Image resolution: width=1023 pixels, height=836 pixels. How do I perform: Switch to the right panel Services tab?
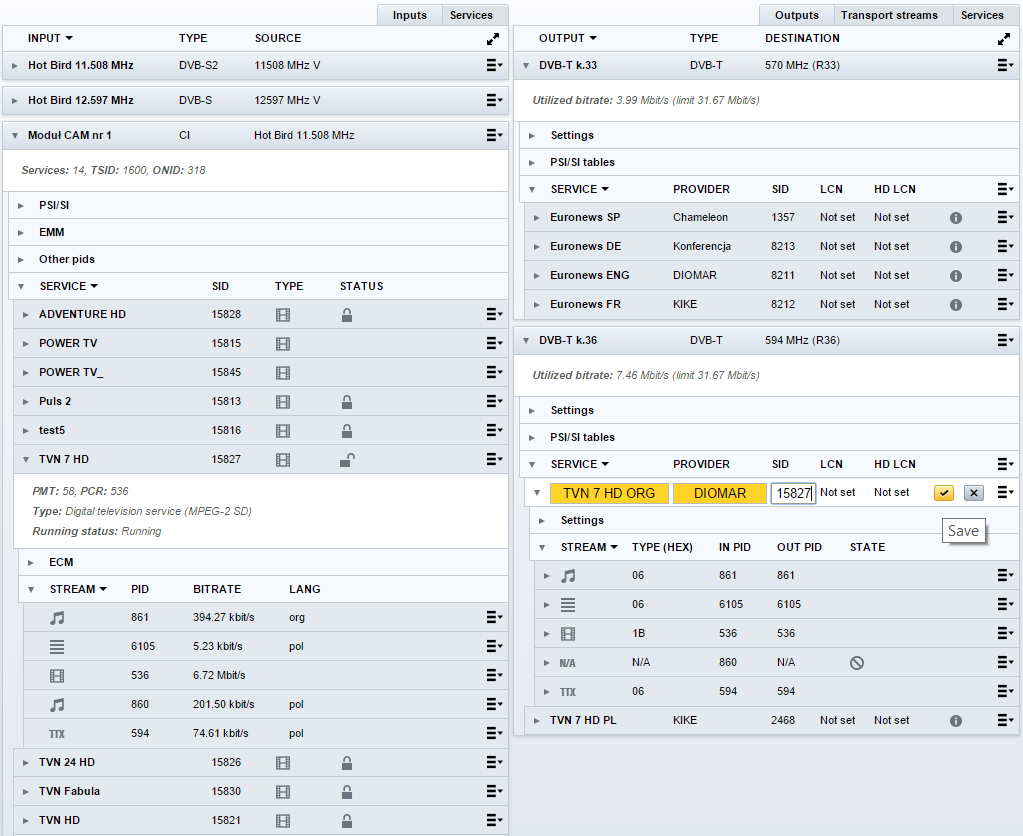982,15
